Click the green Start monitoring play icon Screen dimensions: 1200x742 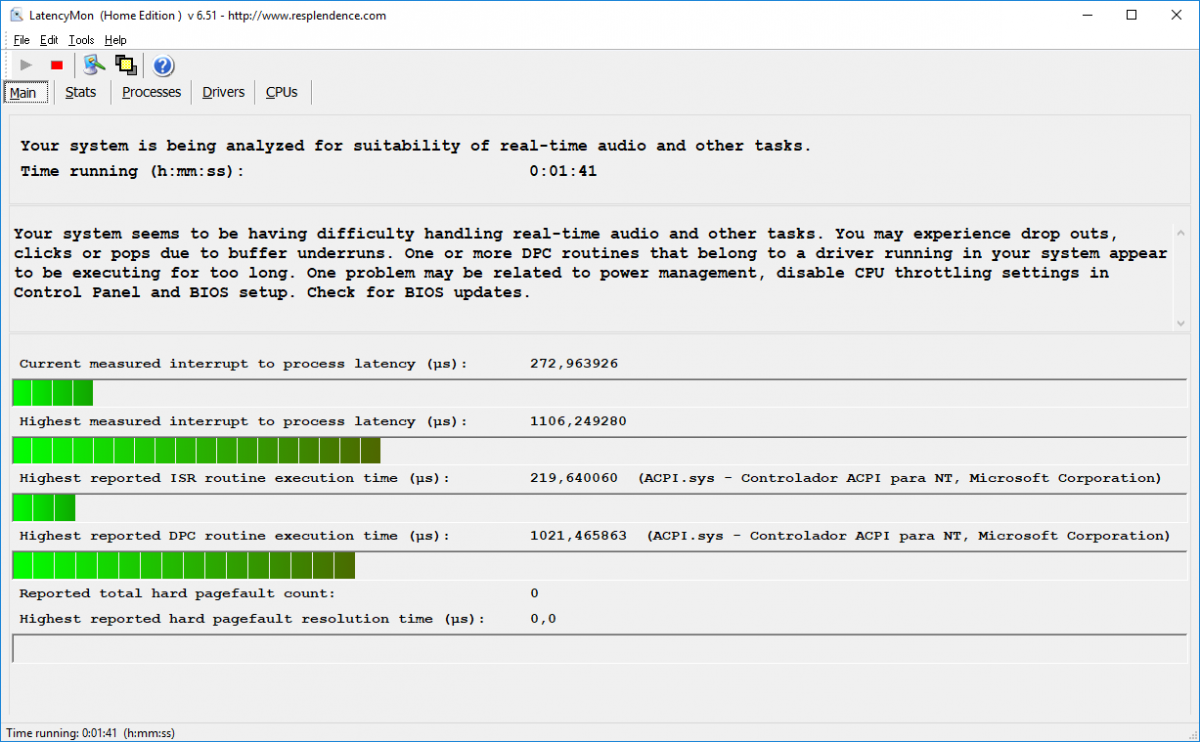[x=26, y=65]
